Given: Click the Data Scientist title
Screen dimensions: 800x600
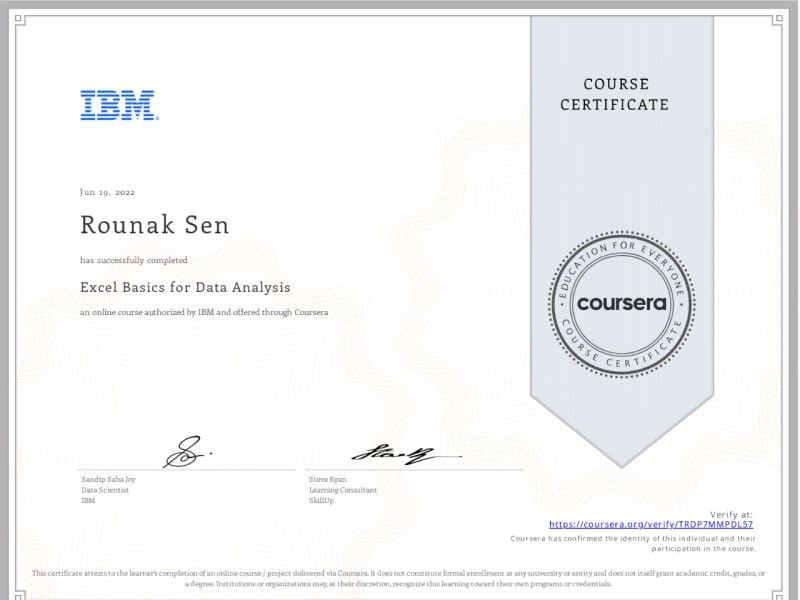Looking at the screenshot, I should pyautogui.click(x=105, y=490).
